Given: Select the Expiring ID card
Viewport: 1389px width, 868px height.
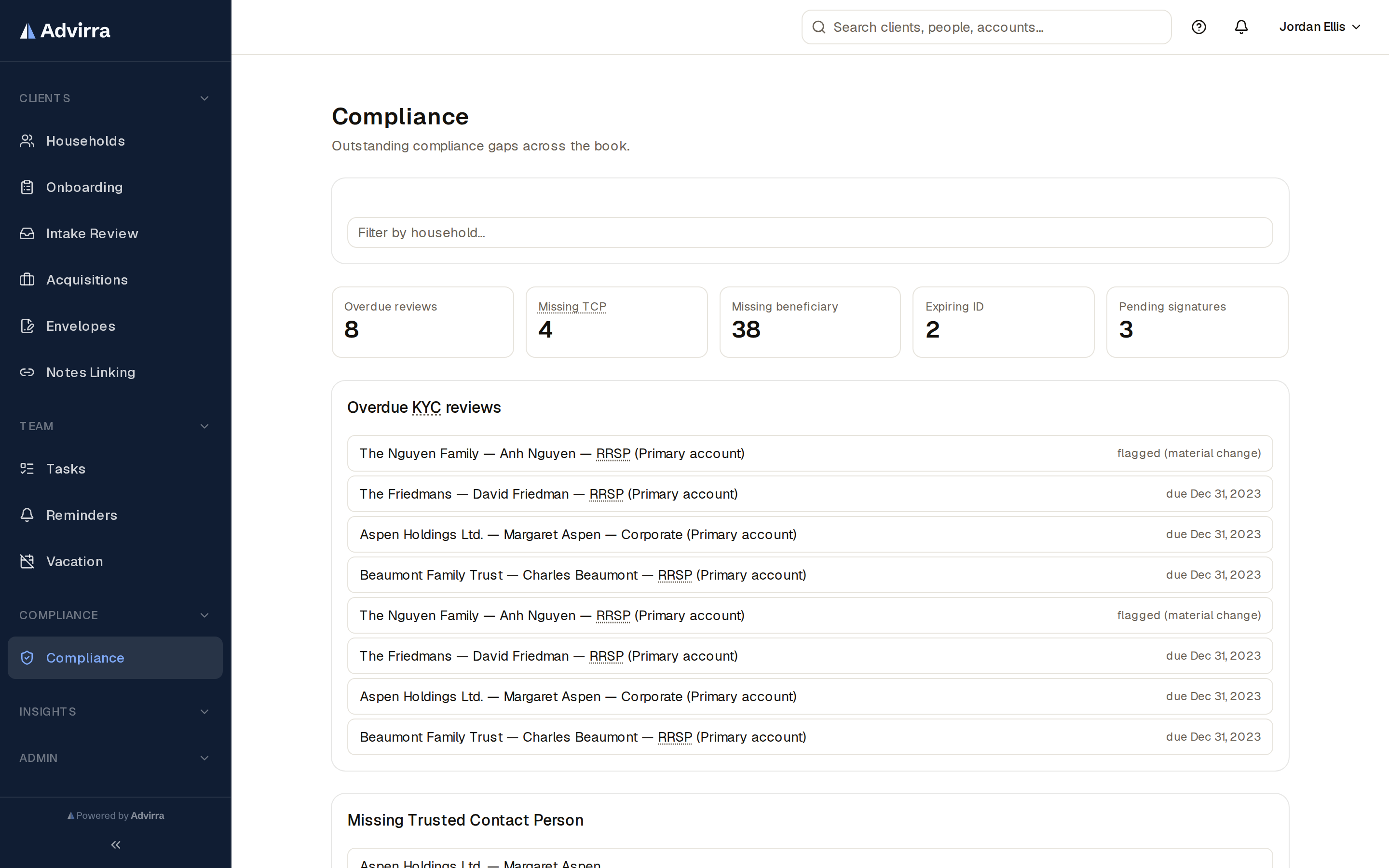Looking at the screenshot, I should coord(1003,322).
